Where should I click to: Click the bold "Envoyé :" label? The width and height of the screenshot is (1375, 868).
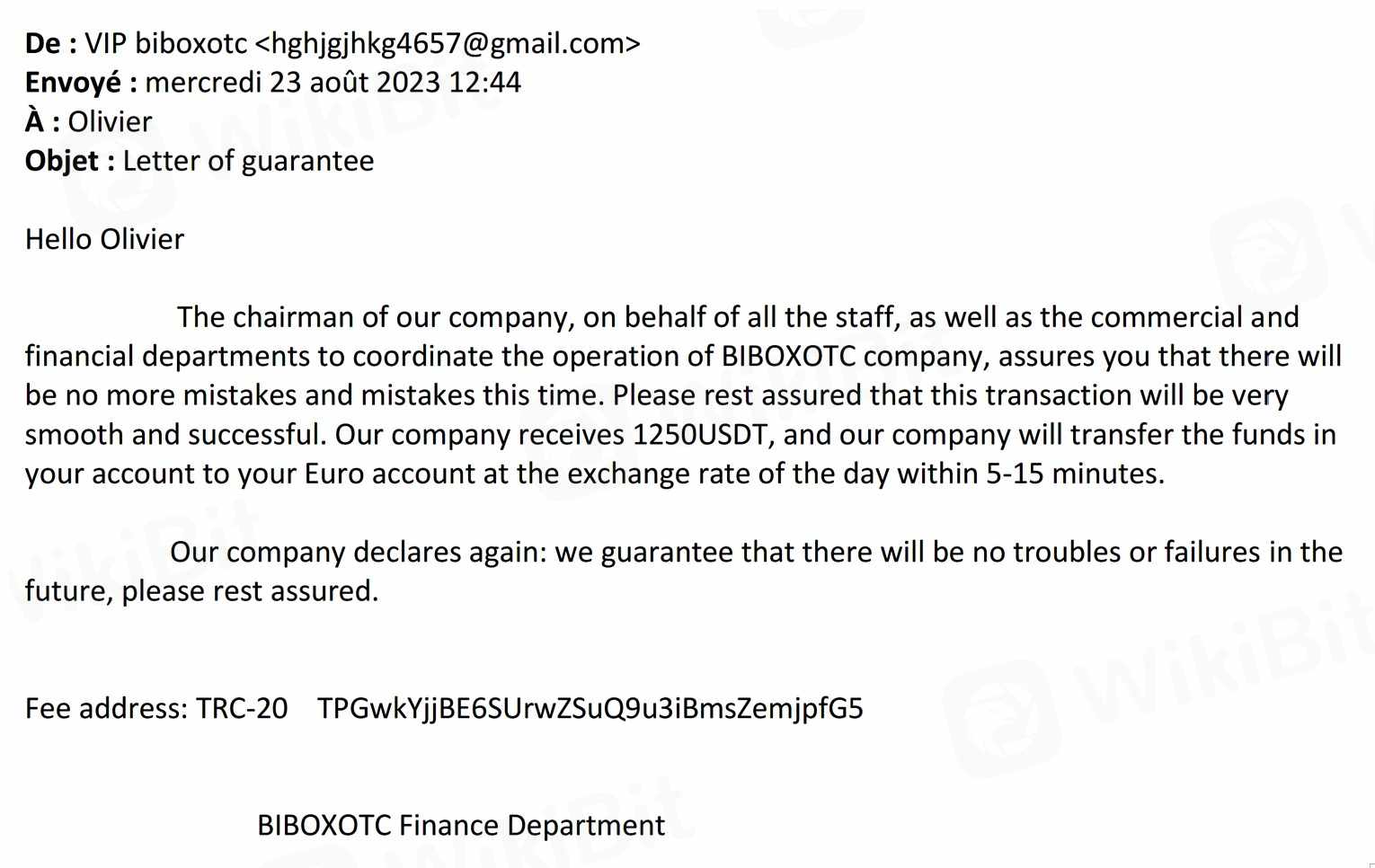pyautogui.click(x=81, y=83)
